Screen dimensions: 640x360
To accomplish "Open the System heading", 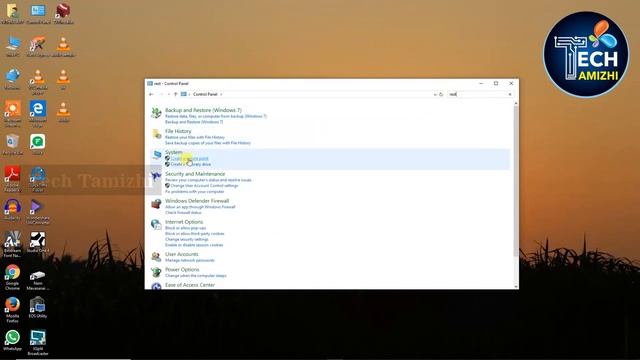I will pyautogui.click(x=173, y=152).
